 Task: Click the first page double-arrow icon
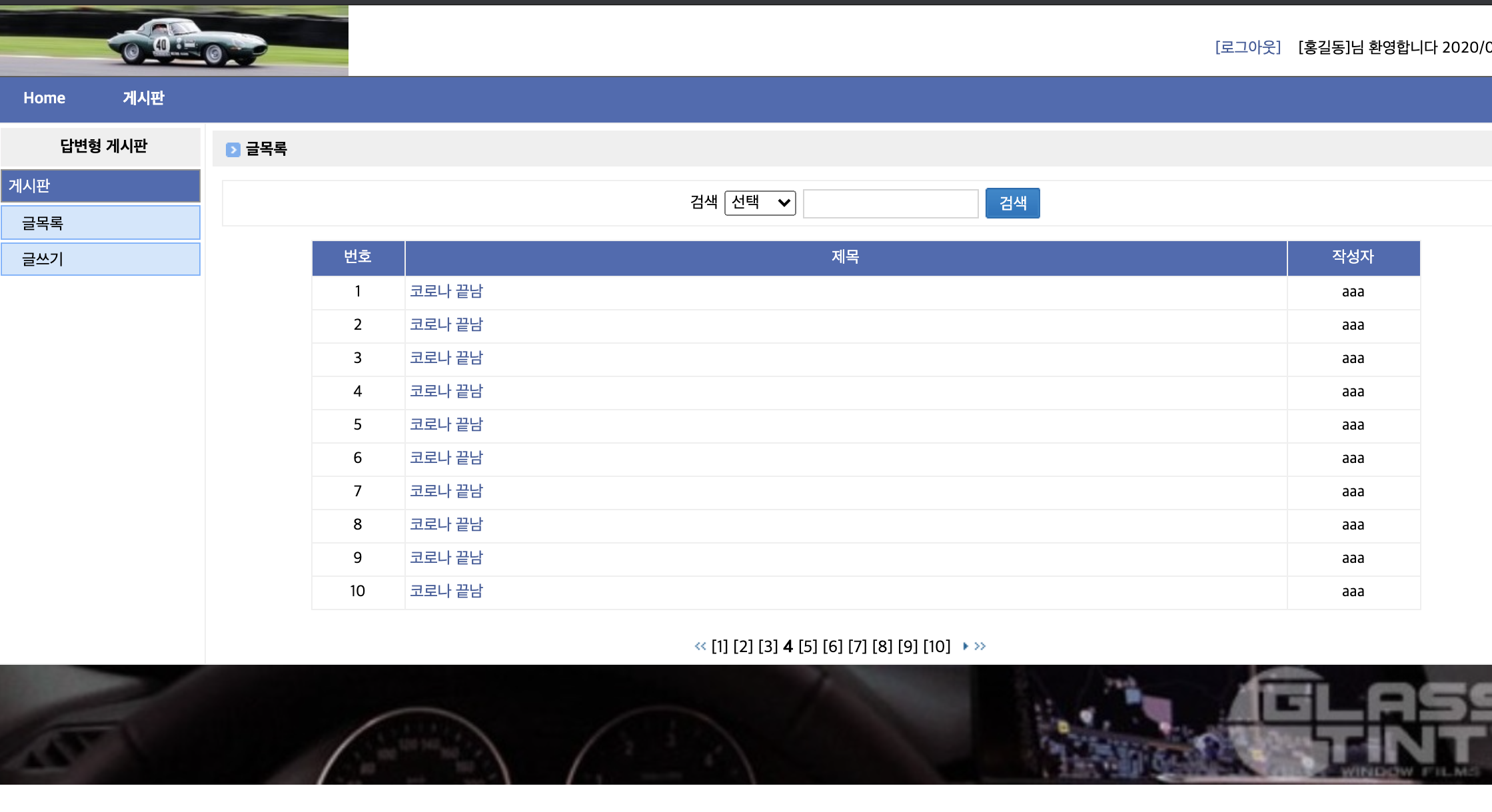(700, 646)
